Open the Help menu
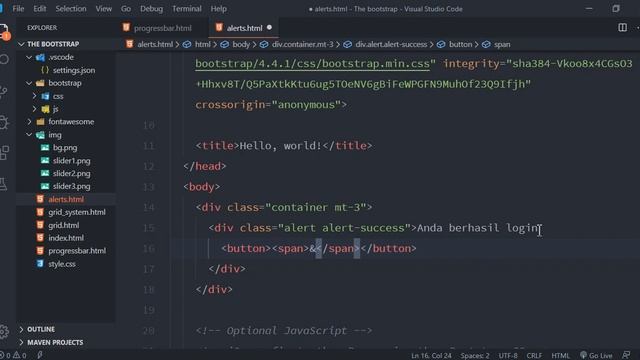The height and width of the screenshot is (360, 640). pos(218,9)
